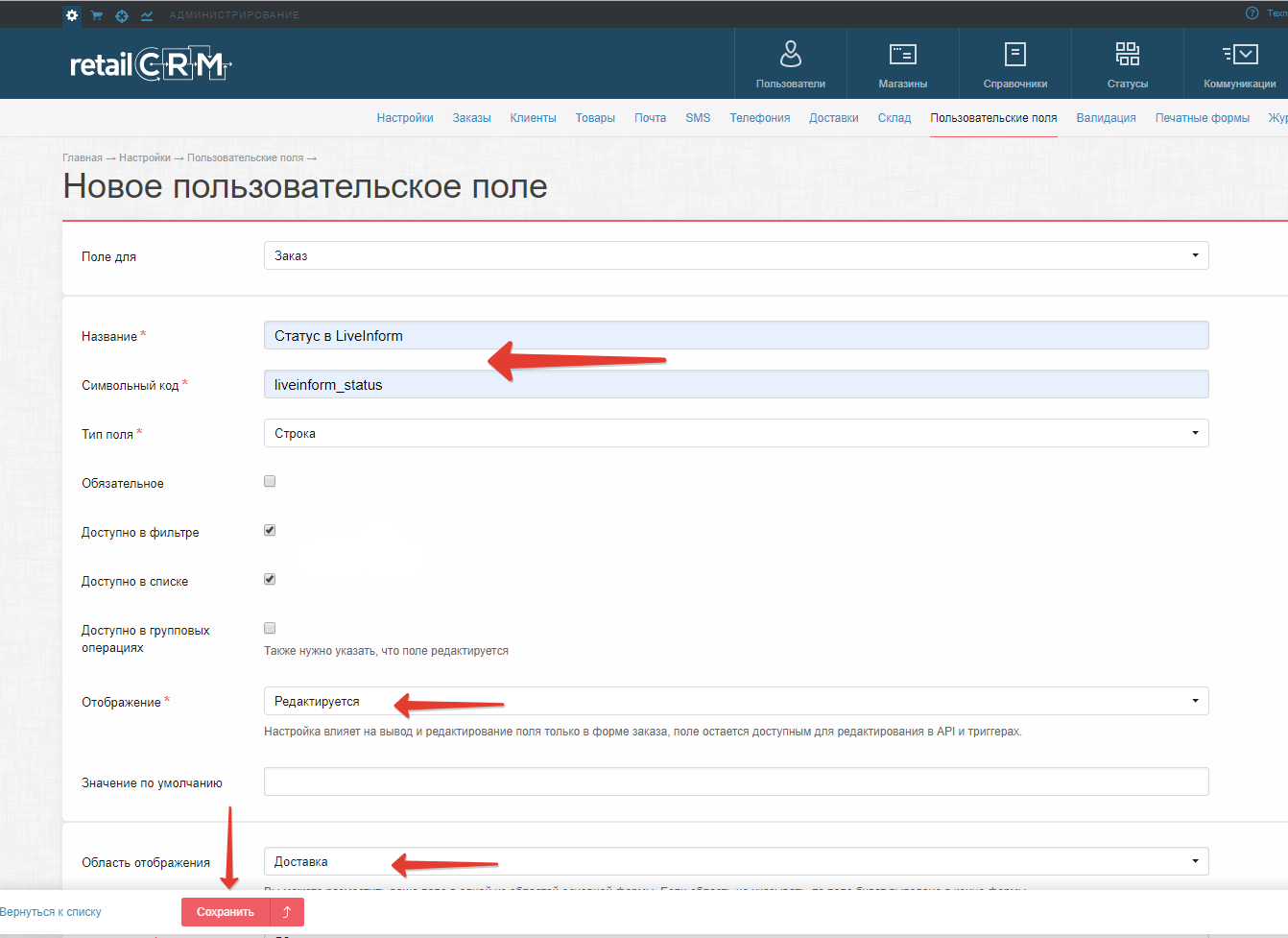Select Пользовательские поля tab

click(993, 118)
